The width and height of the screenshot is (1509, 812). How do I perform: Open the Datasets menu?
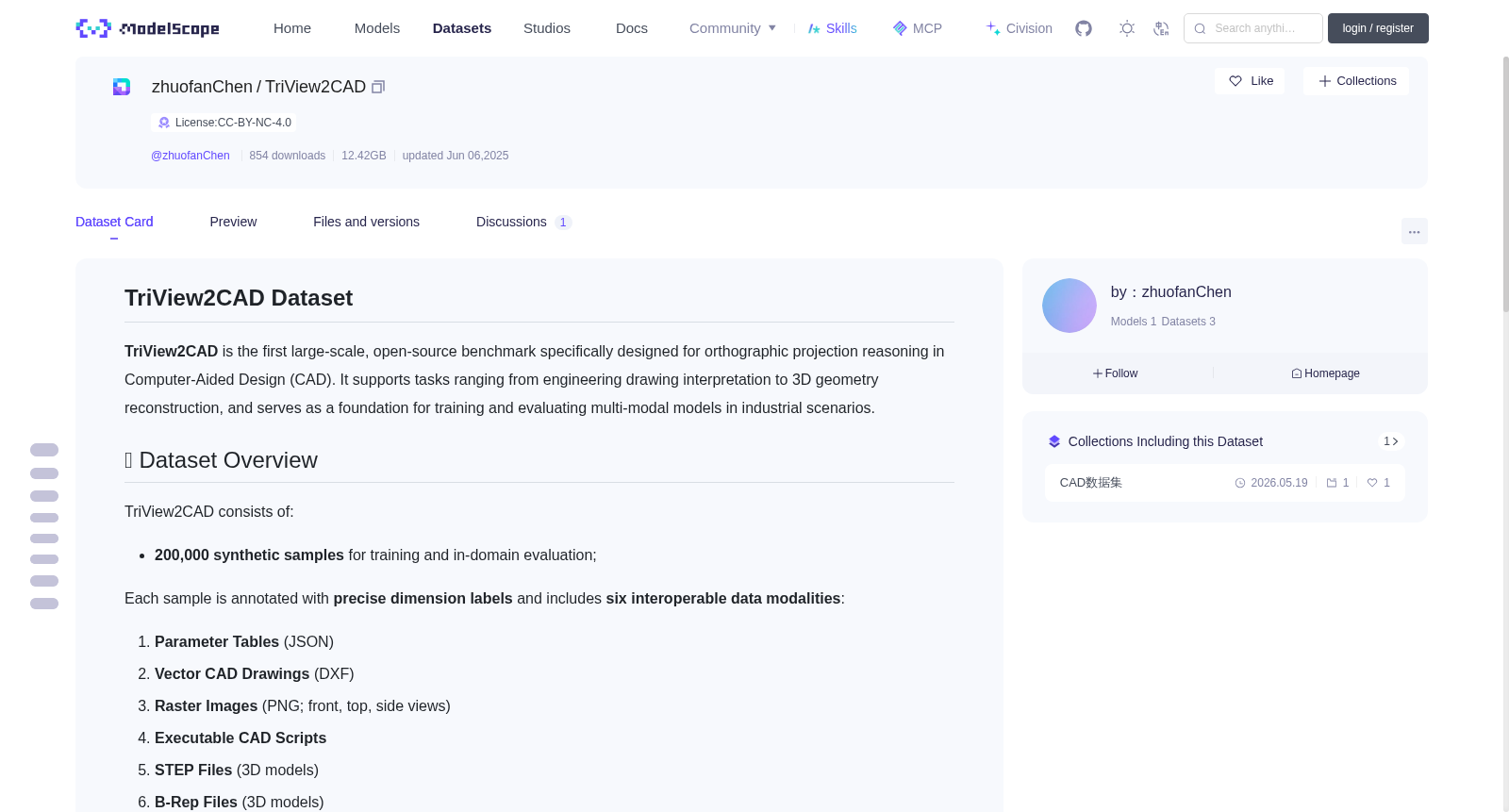pyautogui.click(x=462, y=28)
